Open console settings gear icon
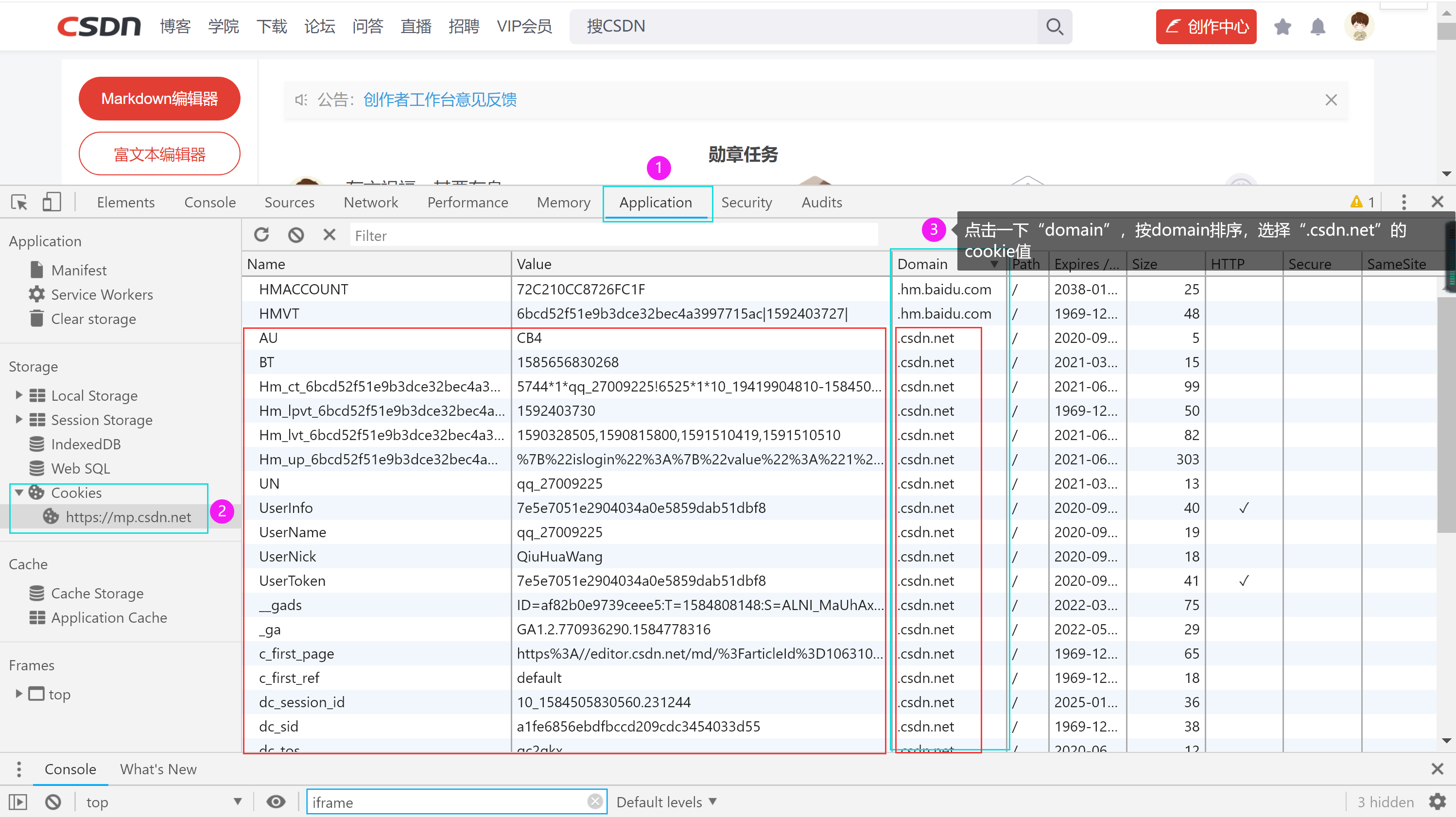 tap(1438, 802)
